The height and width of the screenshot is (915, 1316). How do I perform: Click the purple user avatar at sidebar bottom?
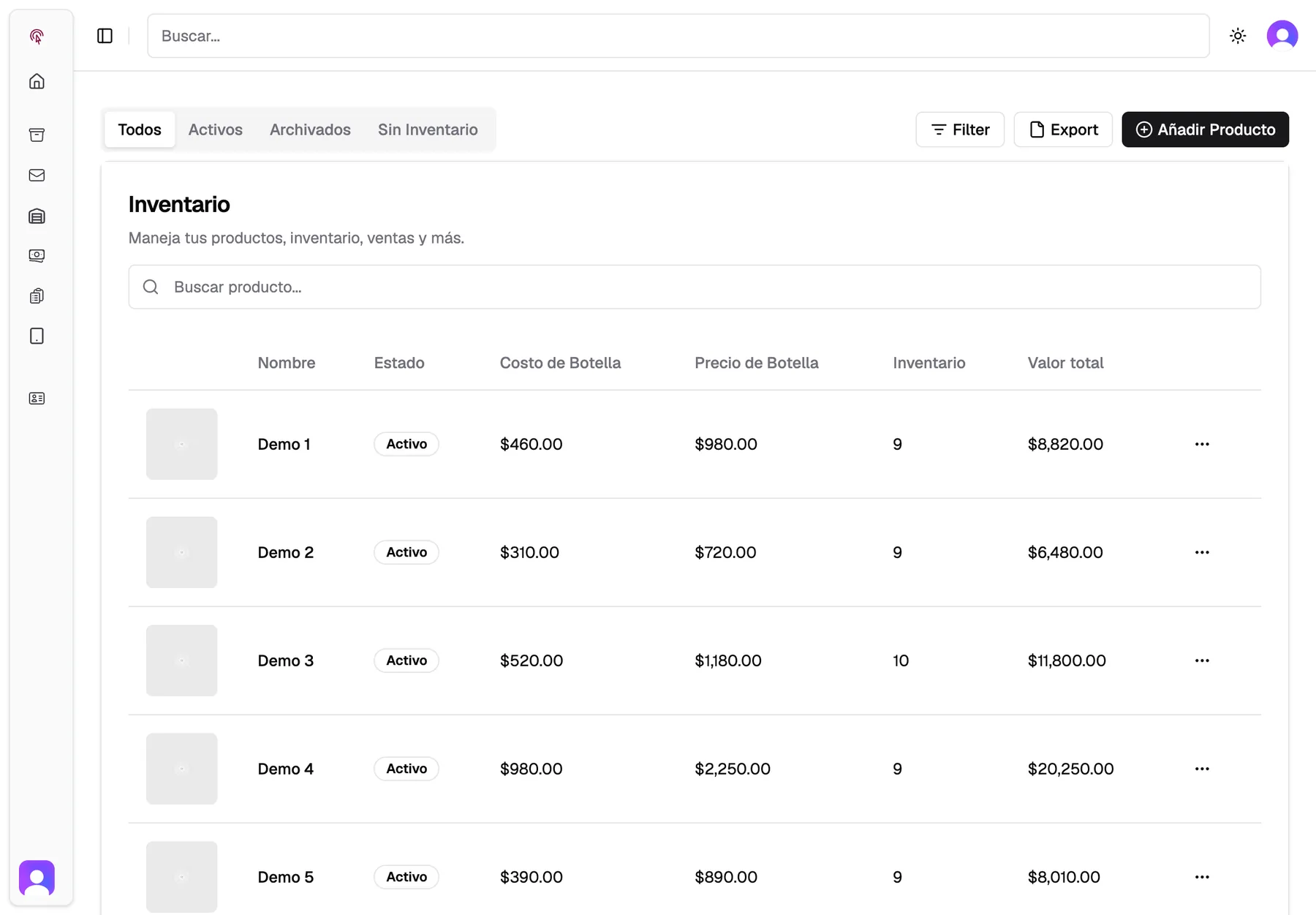point(37,878)
